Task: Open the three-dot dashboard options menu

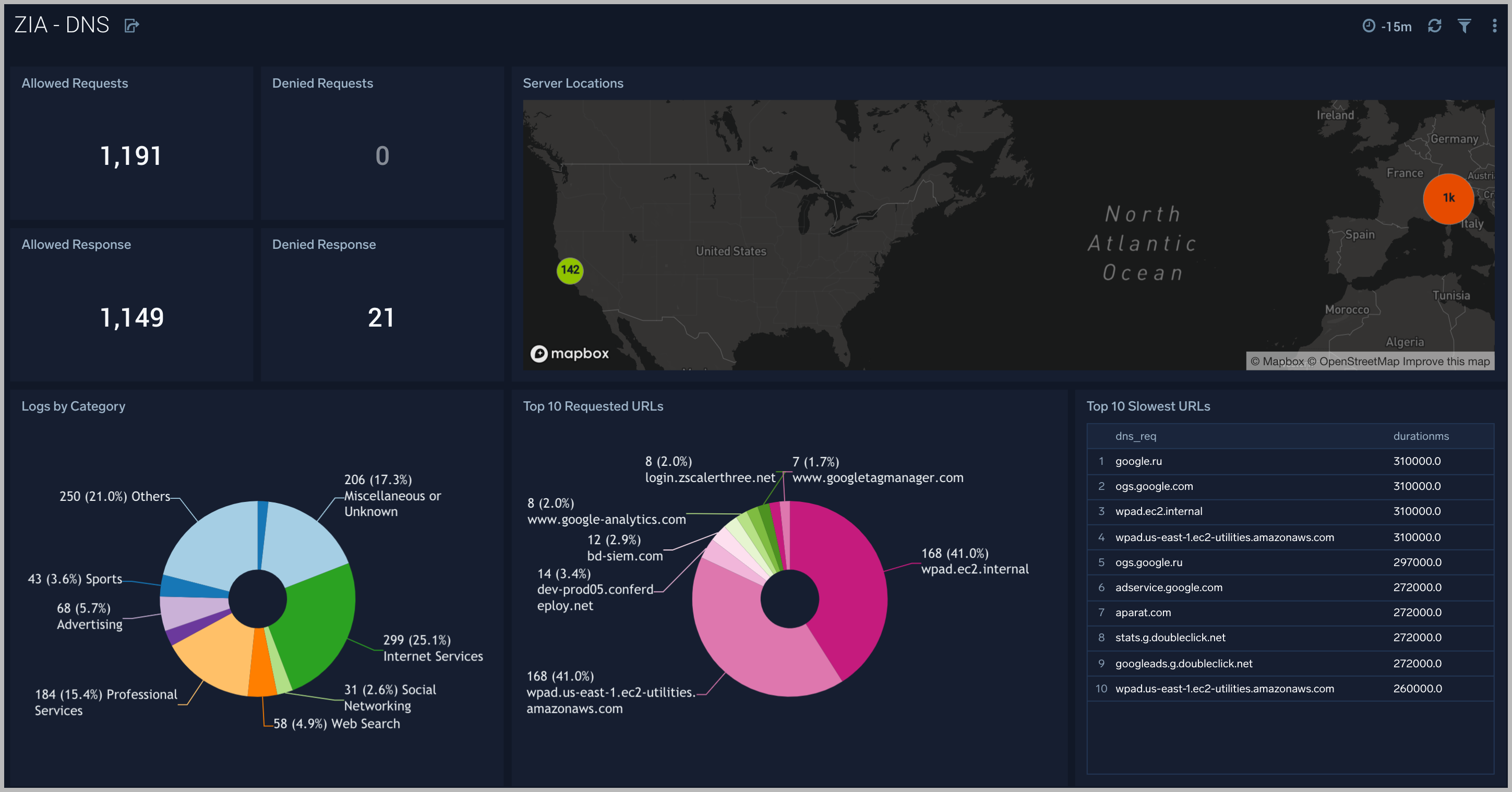Action: tap(1494, 26)
